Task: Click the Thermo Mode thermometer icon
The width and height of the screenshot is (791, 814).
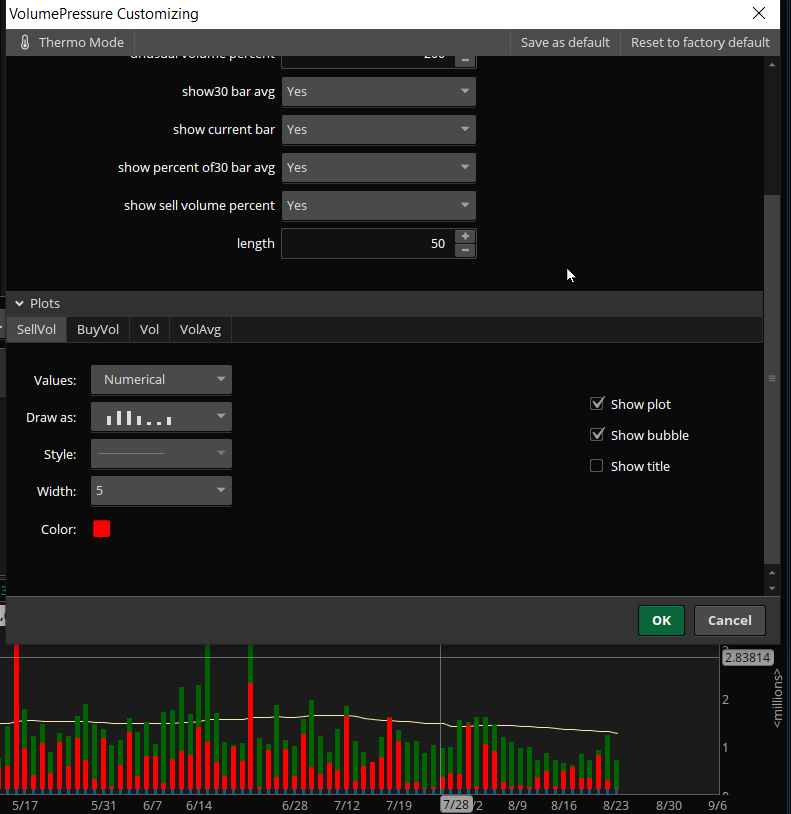Action: (24, 42)
